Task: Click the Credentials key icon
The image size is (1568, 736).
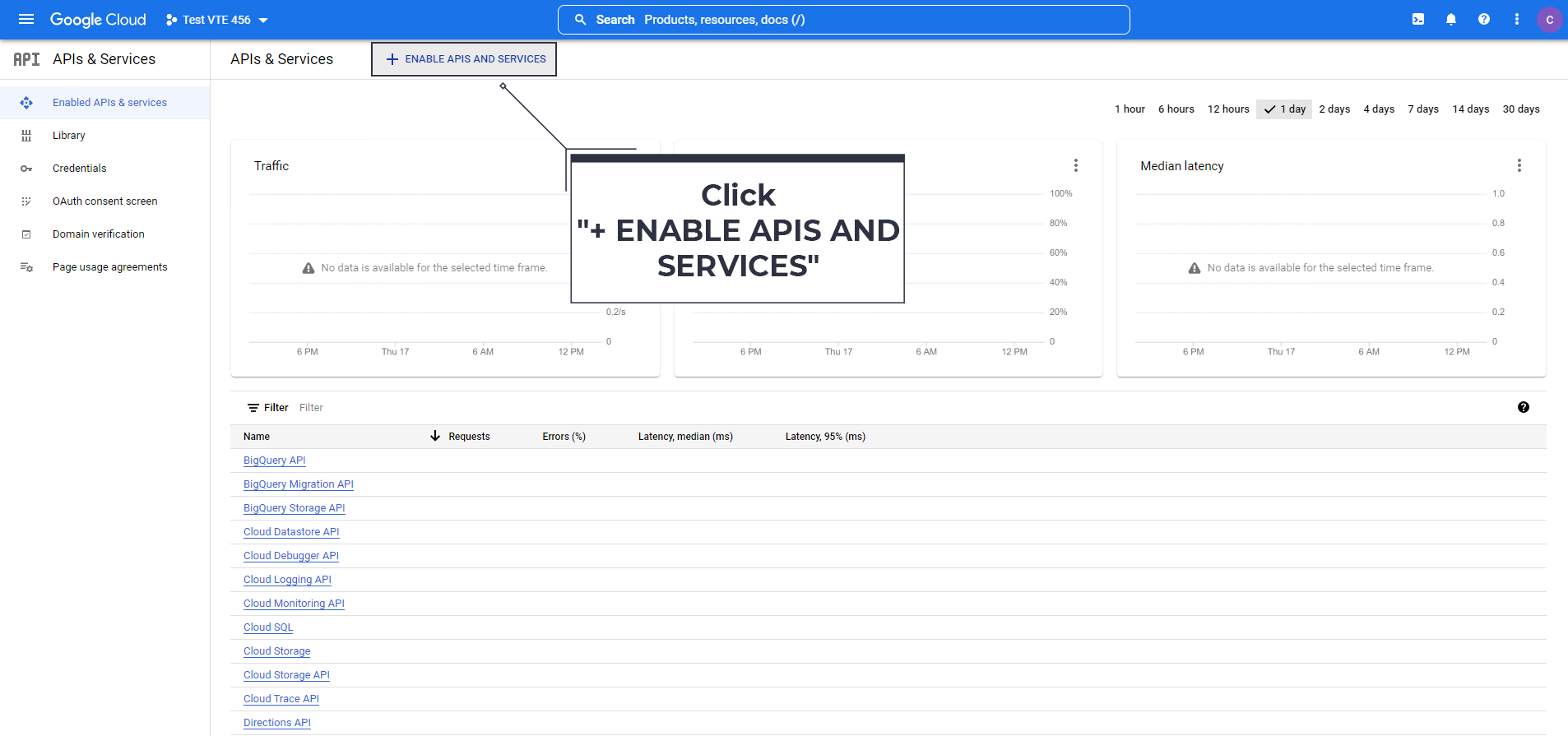Action: click(26, 169)
